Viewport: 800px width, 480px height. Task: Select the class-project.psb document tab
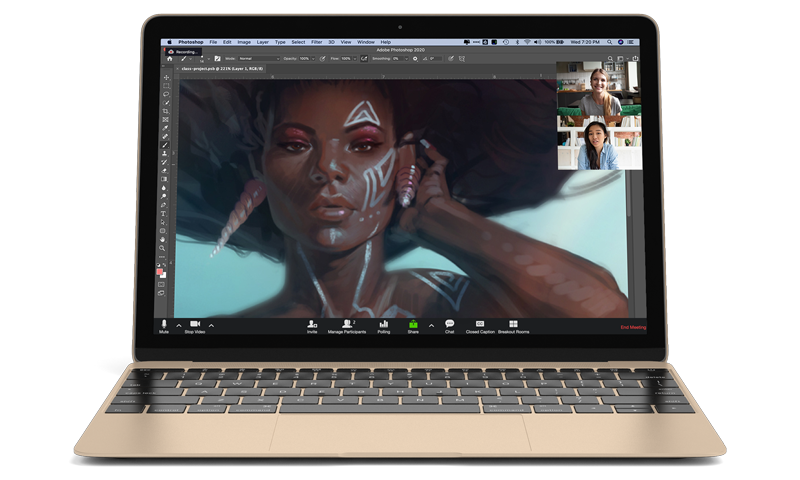click(221, 68)
